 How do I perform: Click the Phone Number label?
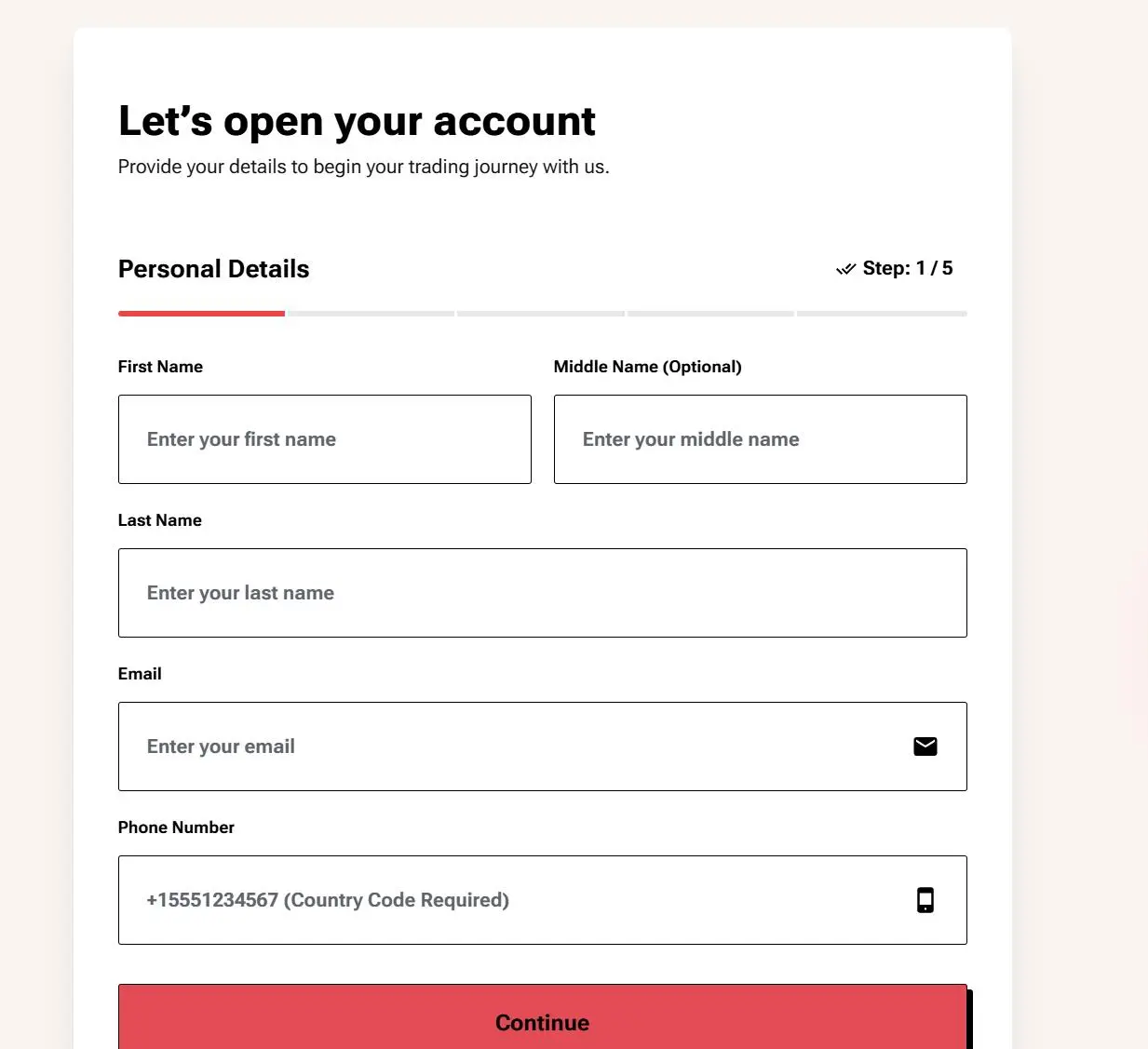[176, 827]
